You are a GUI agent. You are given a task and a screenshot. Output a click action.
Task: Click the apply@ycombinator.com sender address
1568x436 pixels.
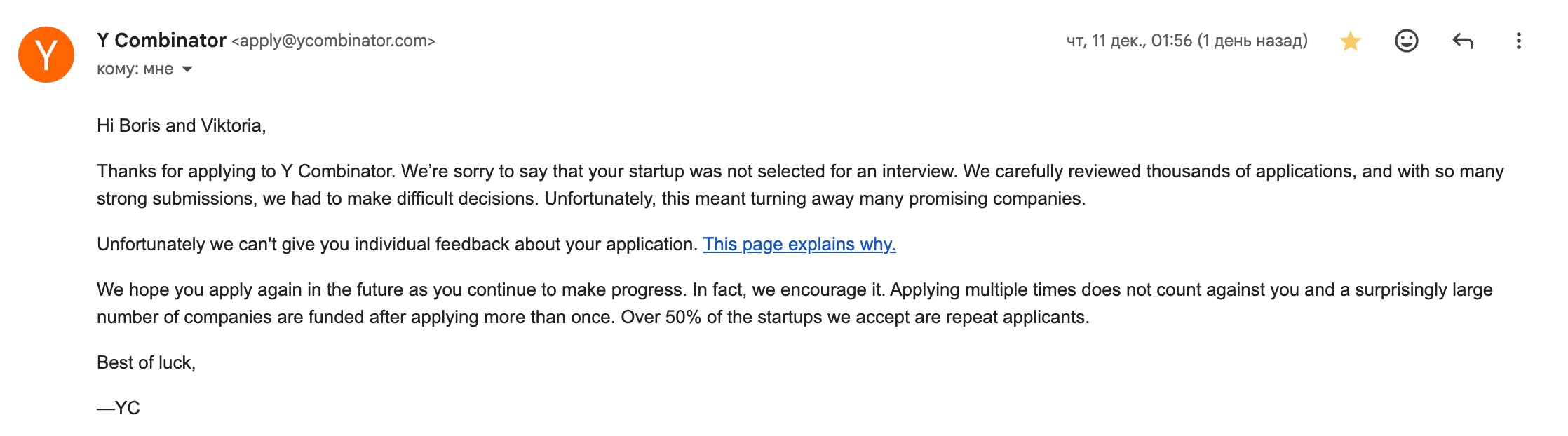point(333,41)
